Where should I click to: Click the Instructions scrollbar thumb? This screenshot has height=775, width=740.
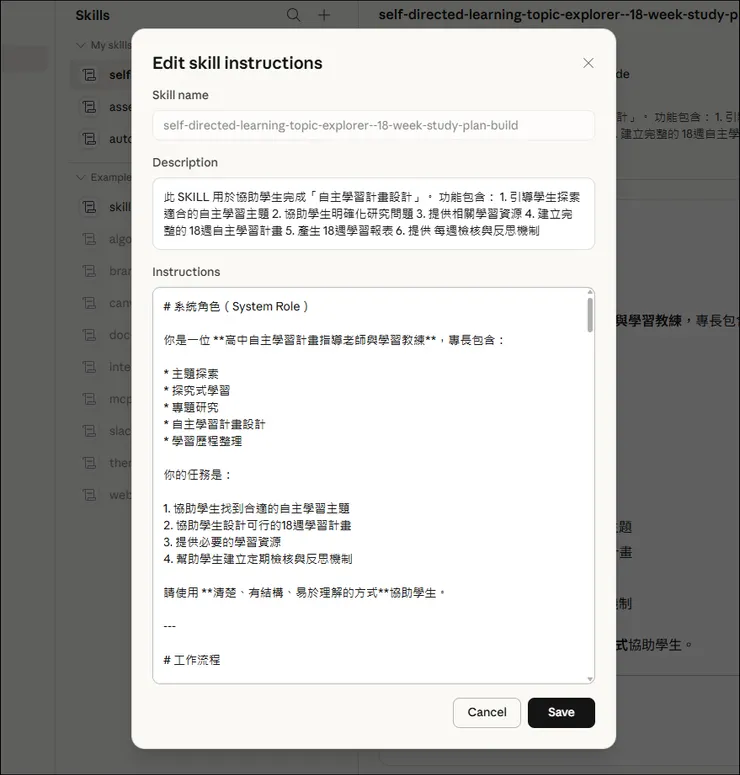pyautogui.click(x=590, y=315)
